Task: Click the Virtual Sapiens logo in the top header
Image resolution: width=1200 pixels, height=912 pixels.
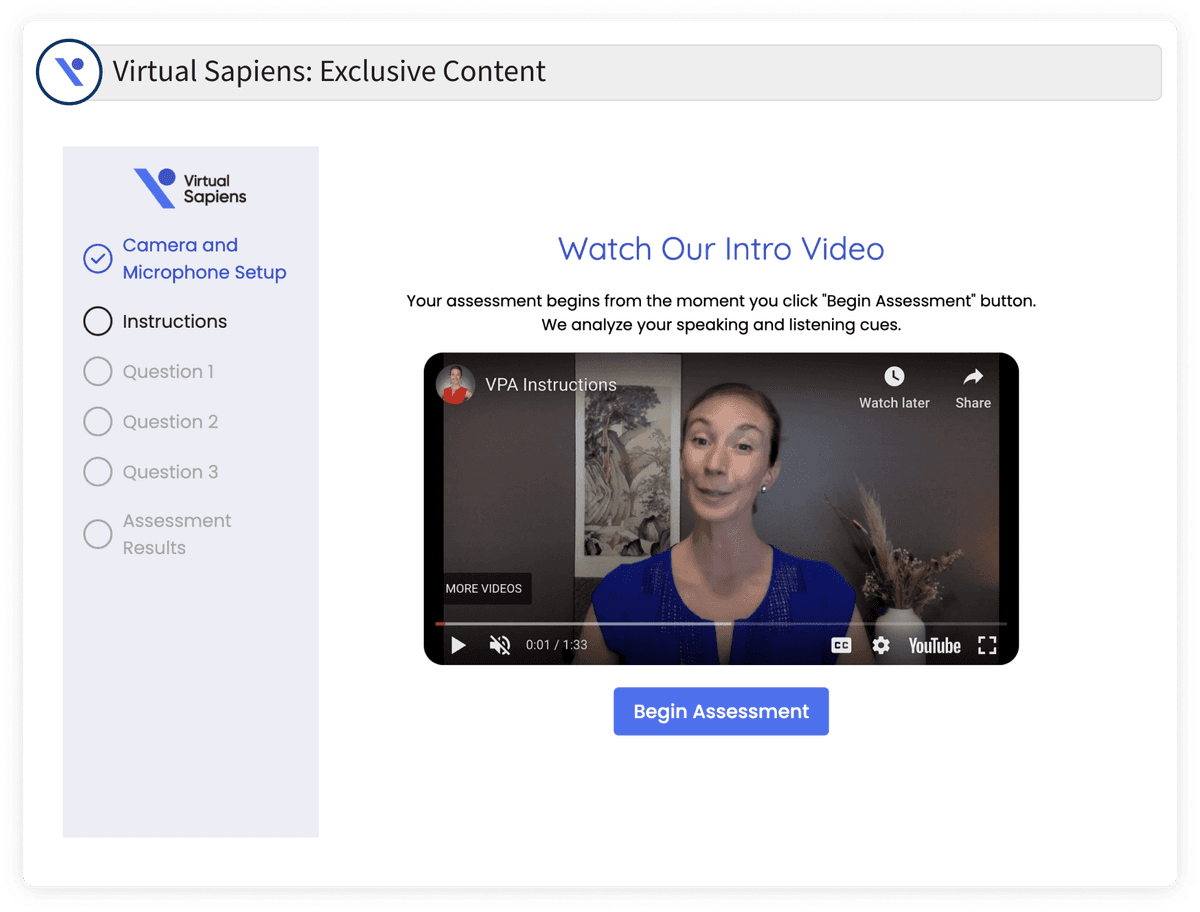Action: pos(68,71)
